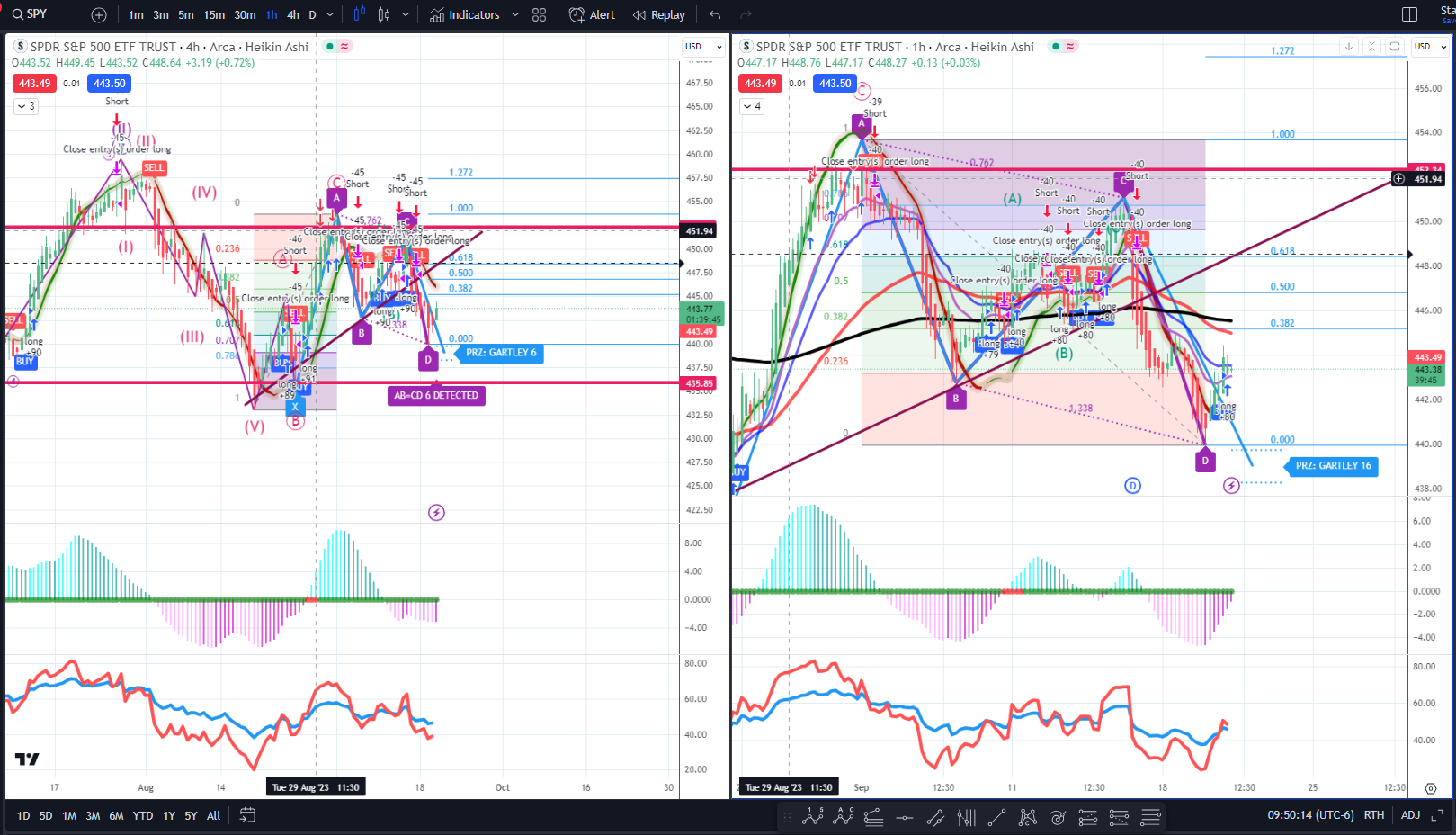Toggle ADJ dividend adjustment
Screen dimensions: 1456x835
point(1410,815)
